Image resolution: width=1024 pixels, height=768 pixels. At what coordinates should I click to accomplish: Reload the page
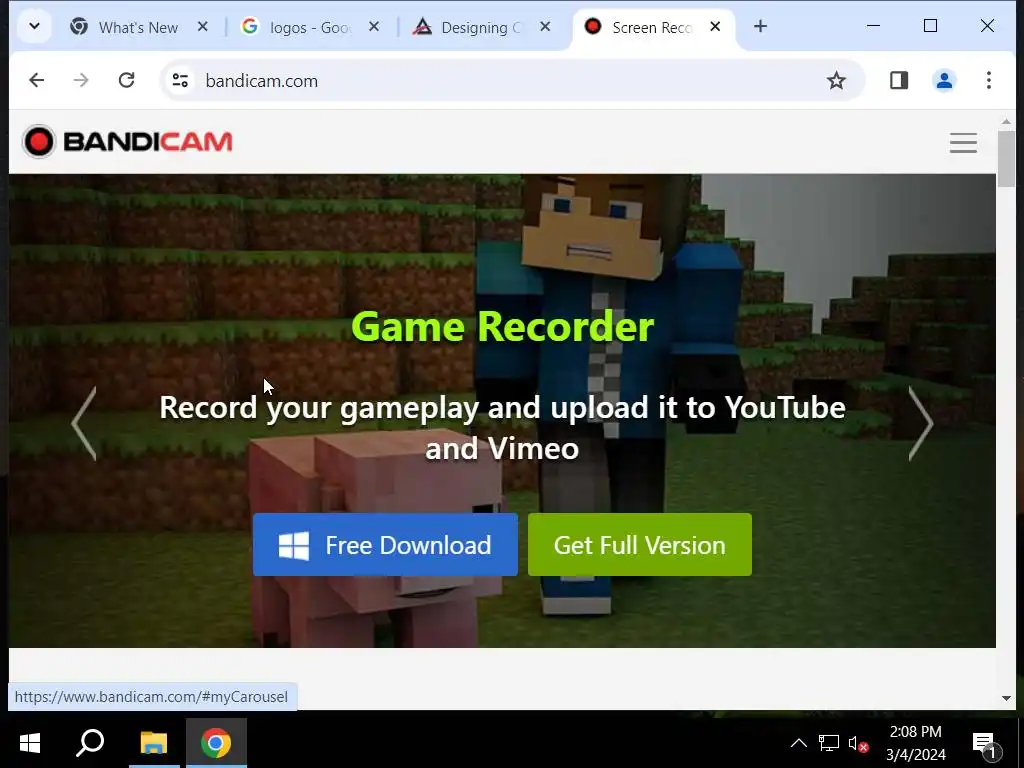(x=127, y=80)
